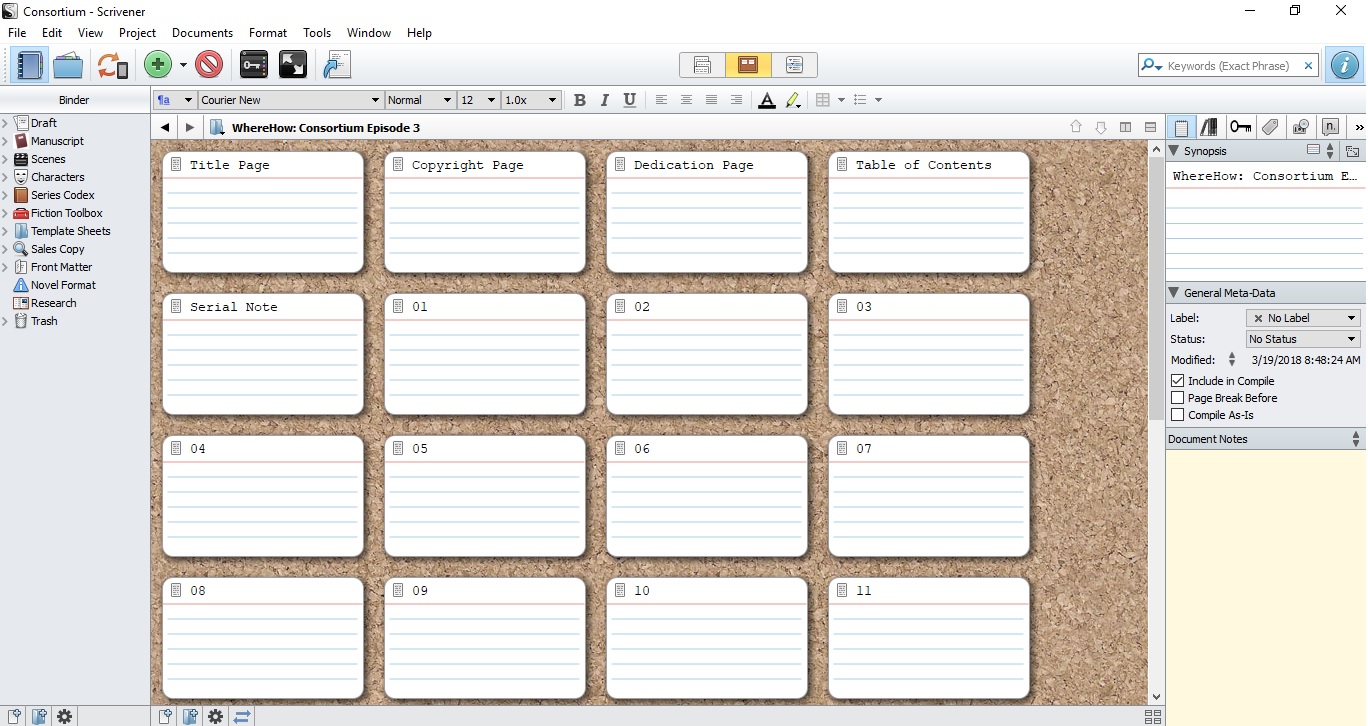Check the Page Break Before option
This screenshot has width=1368, height=726.
[1177, 398]
